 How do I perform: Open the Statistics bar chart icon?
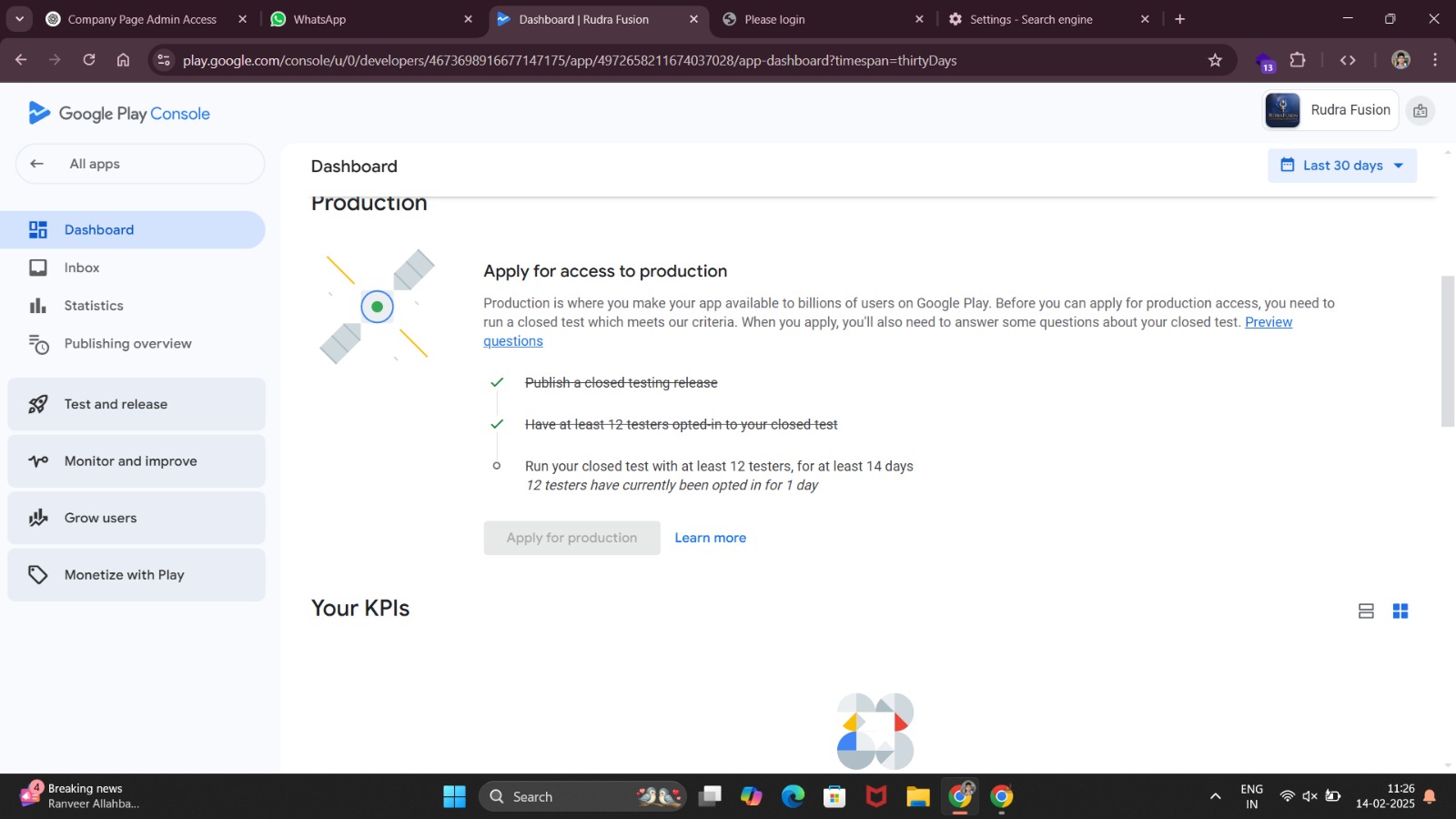37,306
